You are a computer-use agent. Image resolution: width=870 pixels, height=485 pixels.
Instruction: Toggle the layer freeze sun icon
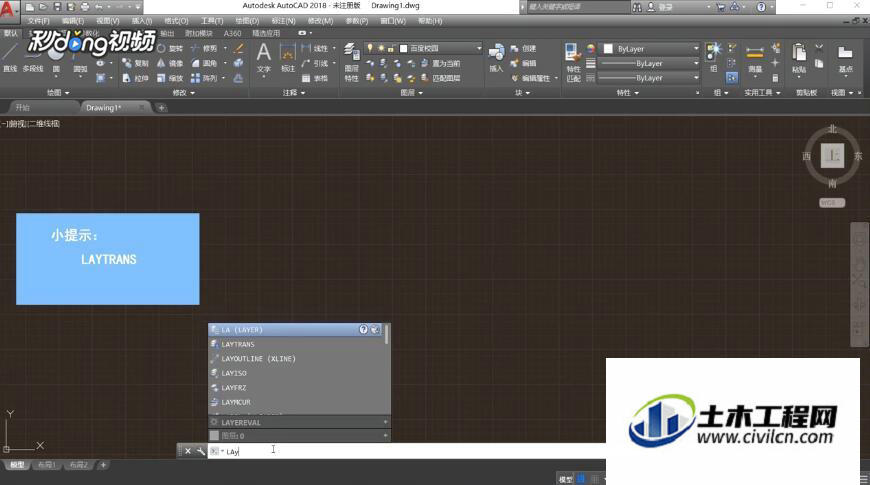pos(381,48)
